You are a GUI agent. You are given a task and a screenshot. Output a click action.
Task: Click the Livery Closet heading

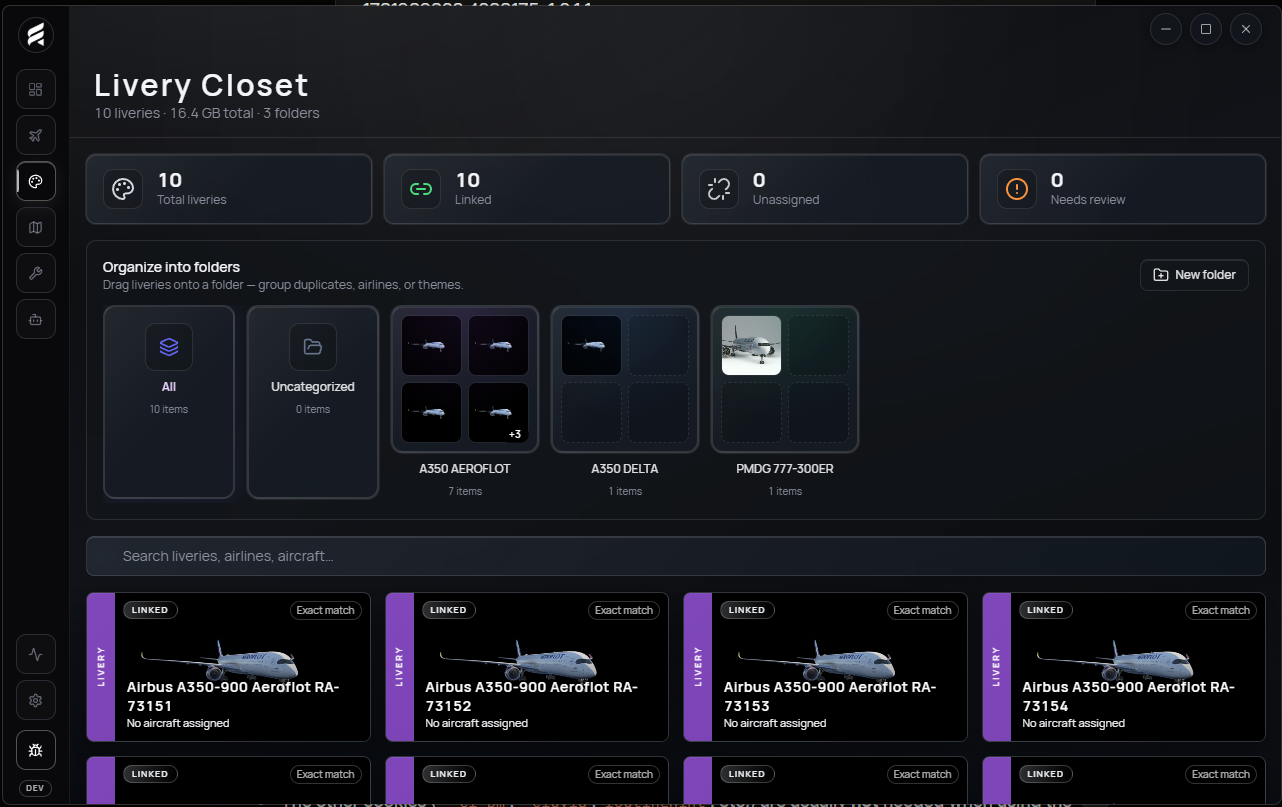[x=201, y=85]
